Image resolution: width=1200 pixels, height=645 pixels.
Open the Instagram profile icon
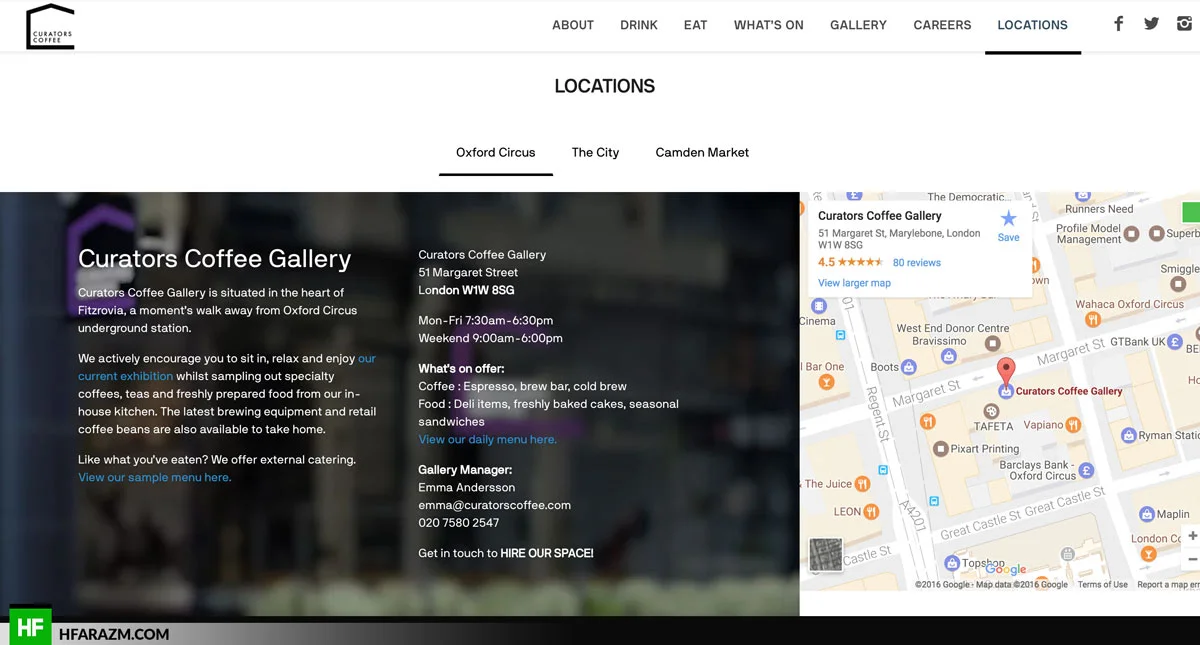1185,24
